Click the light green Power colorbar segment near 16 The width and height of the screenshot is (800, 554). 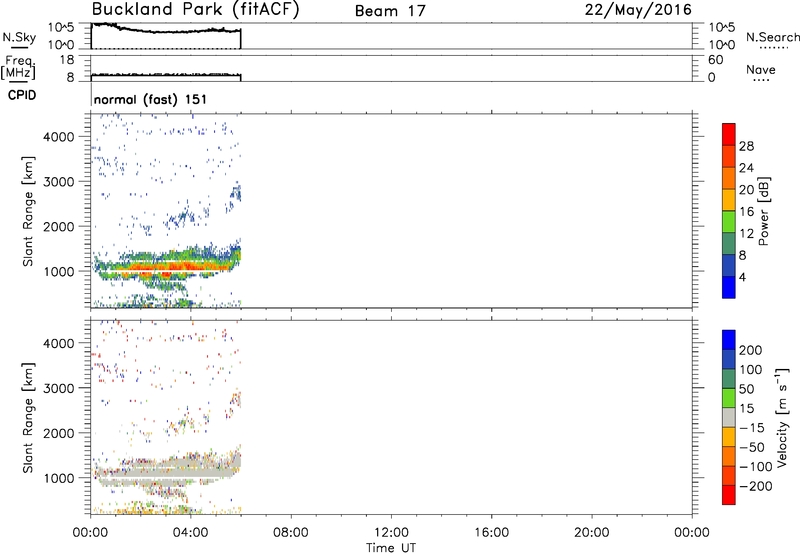click(729, 221)
